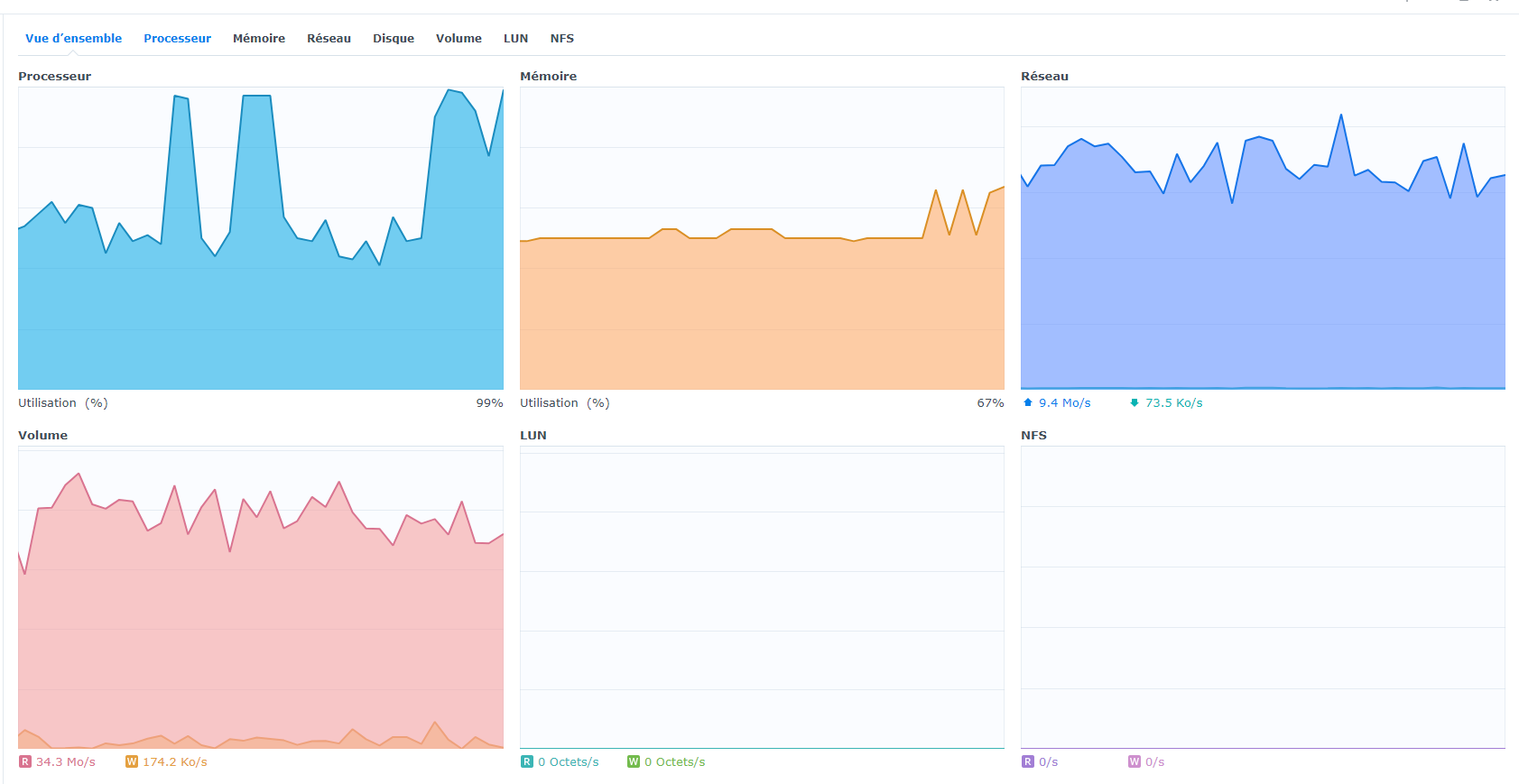Click the green network download arrow icon

(1134, 403)
